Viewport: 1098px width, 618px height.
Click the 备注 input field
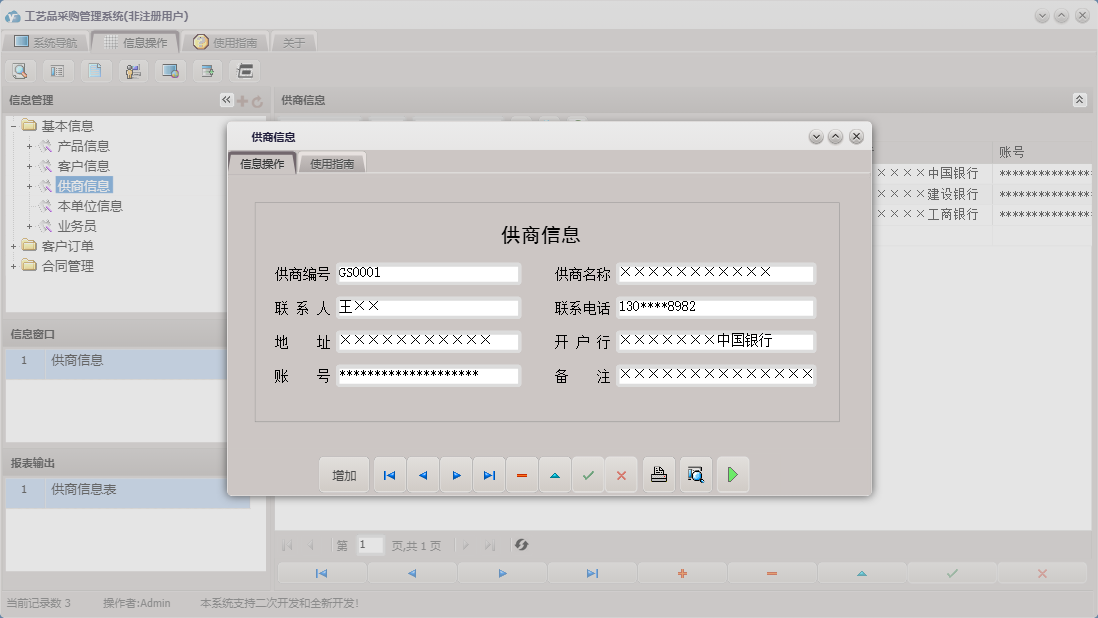pyautogui.click(x=715, y=375)
